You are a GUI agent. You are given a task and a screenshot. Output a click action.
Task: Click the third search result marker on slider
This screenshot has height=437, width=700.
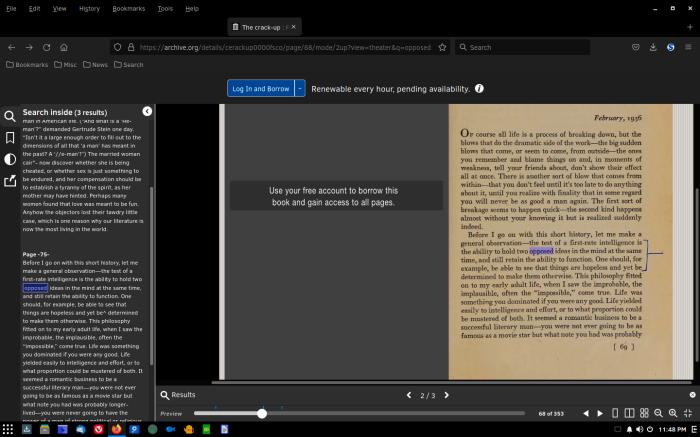point(282,408)
